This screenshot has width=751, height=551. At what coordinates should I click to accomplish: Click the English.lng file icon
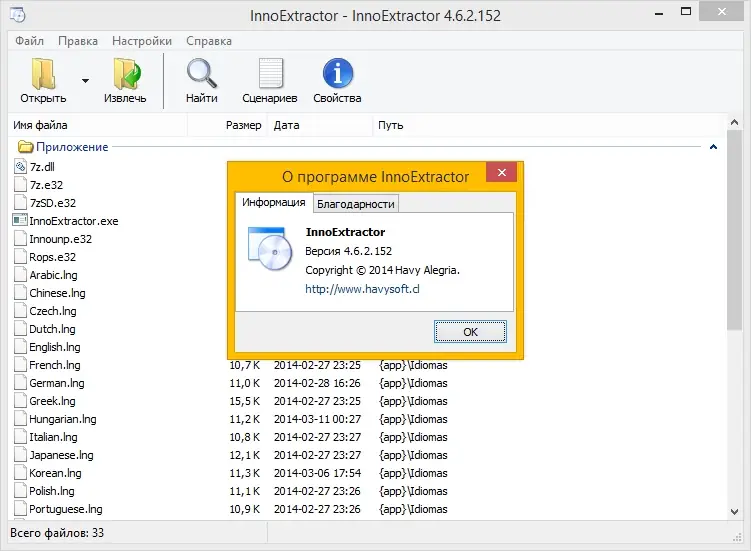tap(20, 346)
